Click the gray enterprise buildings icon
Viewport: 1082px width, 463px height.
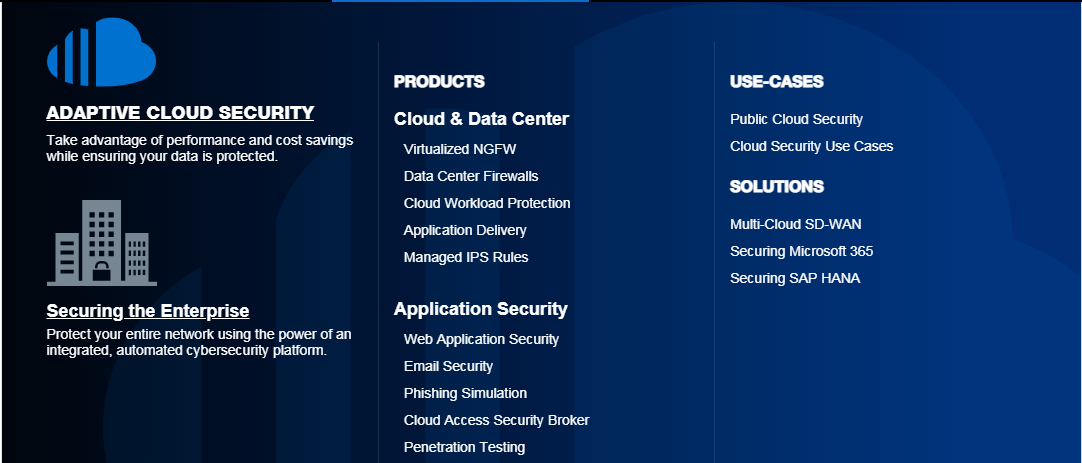pyautogui.click(x=102, y=243)
